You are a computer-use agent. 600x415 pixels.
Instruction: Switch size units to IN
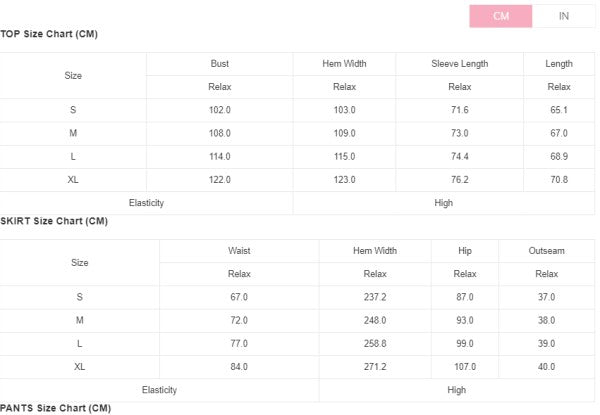tap(563, 16)
